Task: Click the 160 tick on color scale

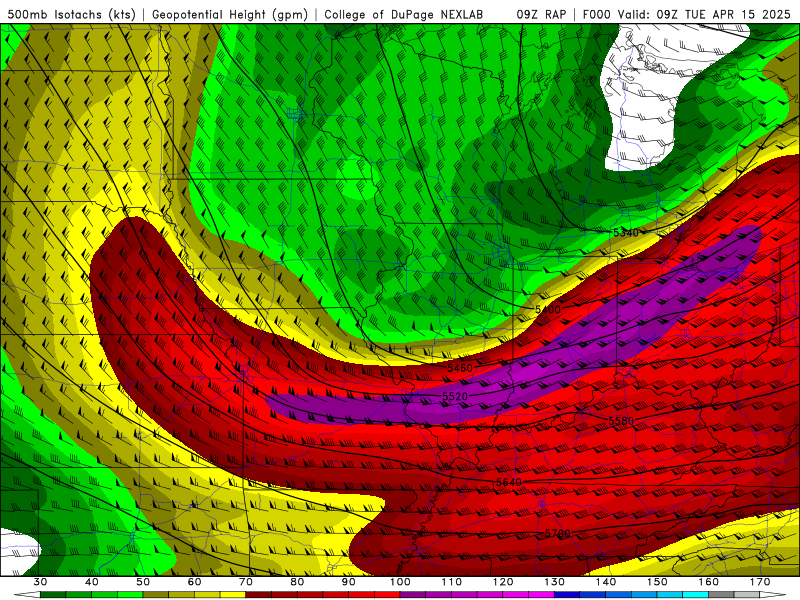Action: click(709, 582)
